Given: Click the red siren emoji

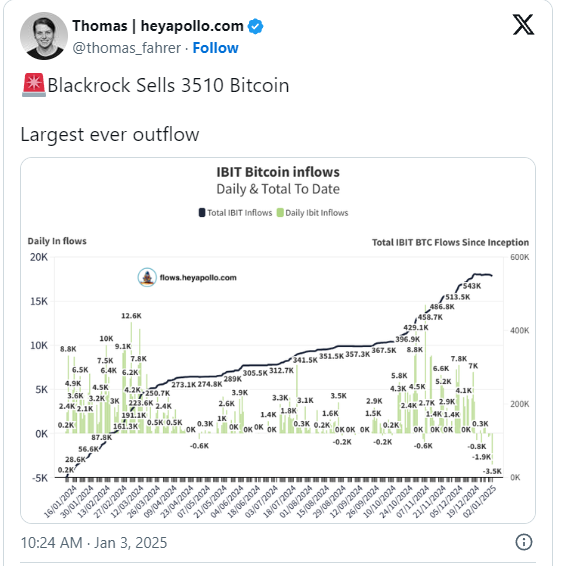Looking at the screenshot, I should pyautogui.click(x=34, y=85).
